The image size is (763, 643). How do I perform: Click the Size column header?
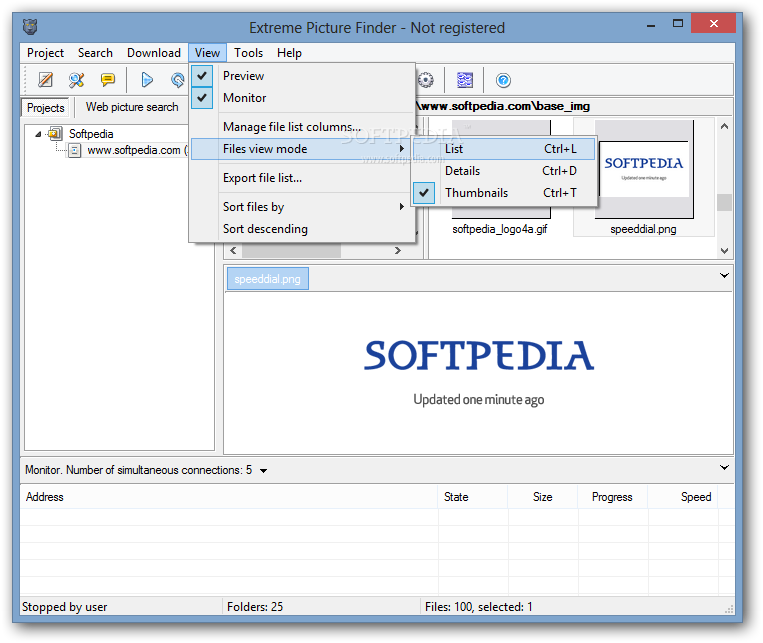[x=542, y=497]
